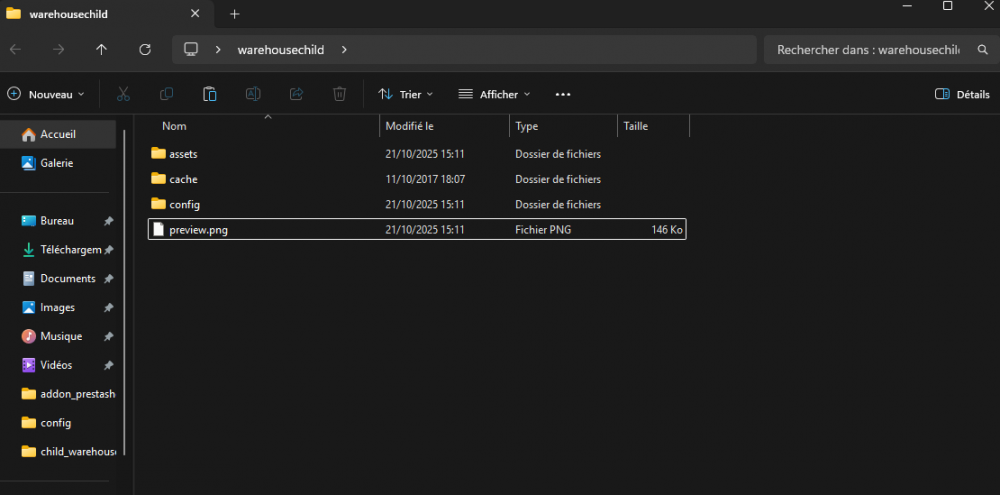Toggle the Détails pane
Viewport: 1000px width, 495px height.
[962, 94]
